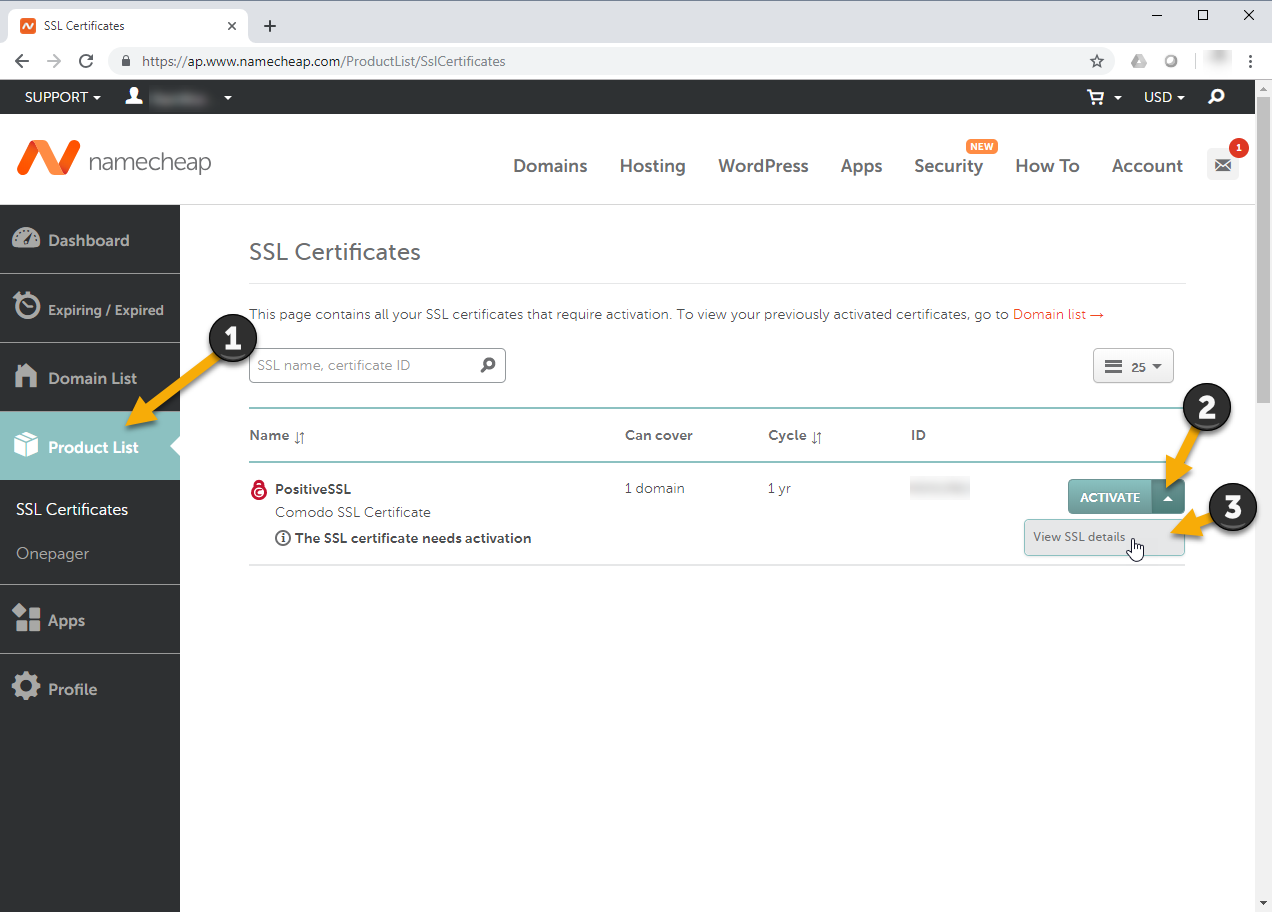Select View SSL details from the dropdown
Viewport: 1272px width, 912px height.
1104,537
